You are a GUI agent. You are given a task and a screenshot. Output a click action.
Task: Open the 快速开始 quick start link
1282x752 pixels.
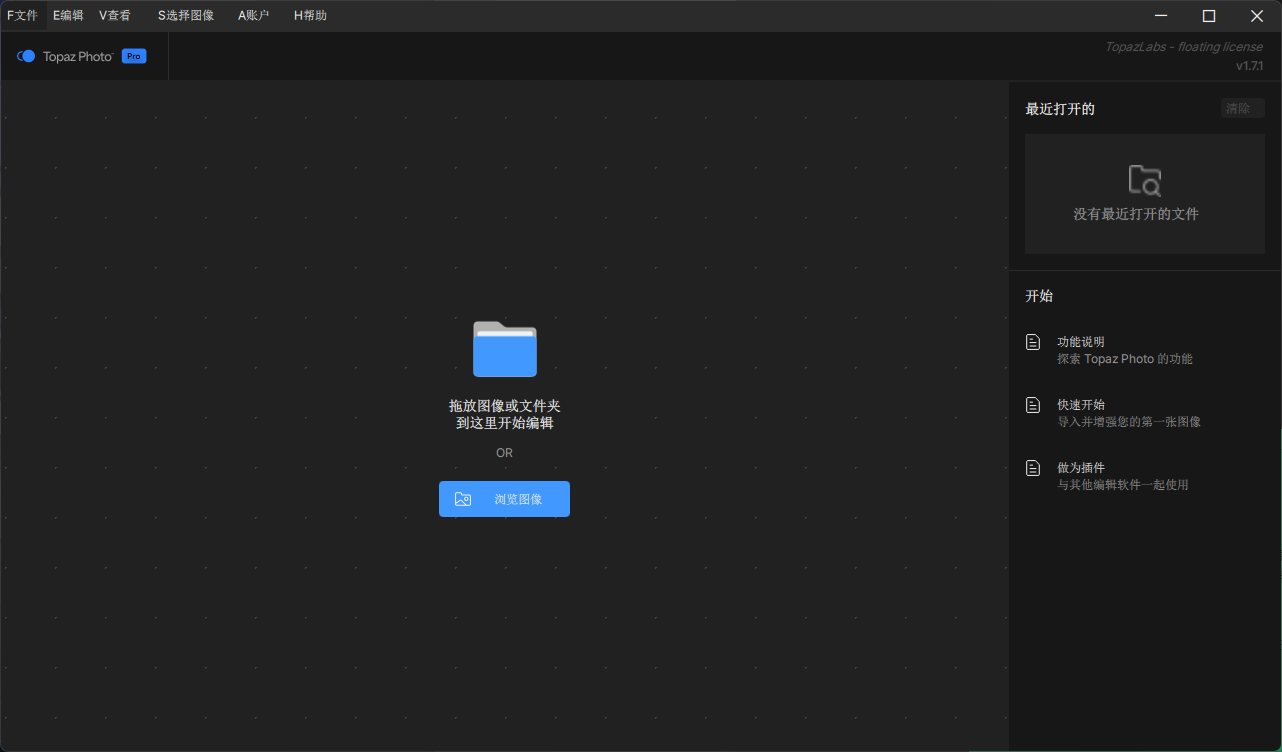(1081, 405)
